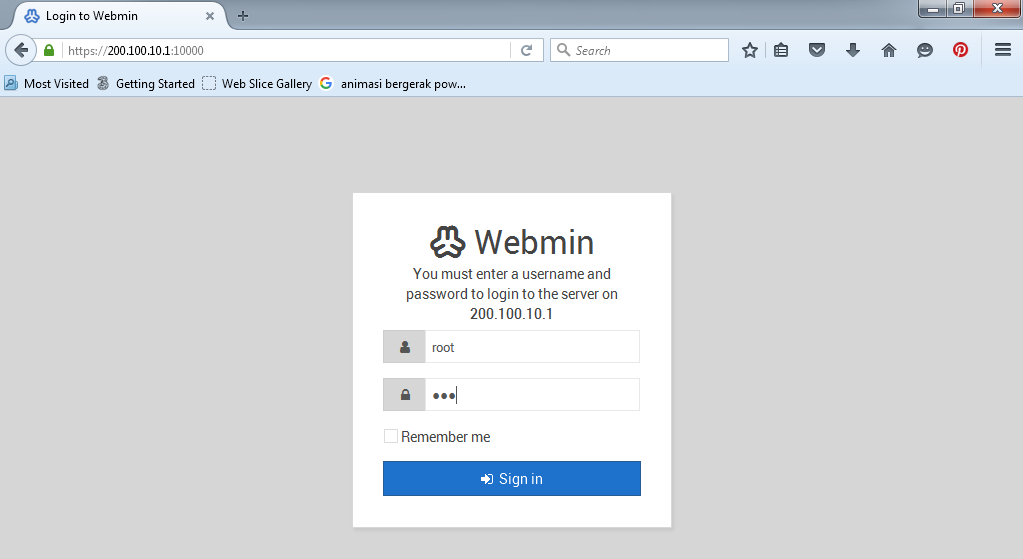
Task: Click the 200.100.10.1 server address text
Action: (512, 314)
